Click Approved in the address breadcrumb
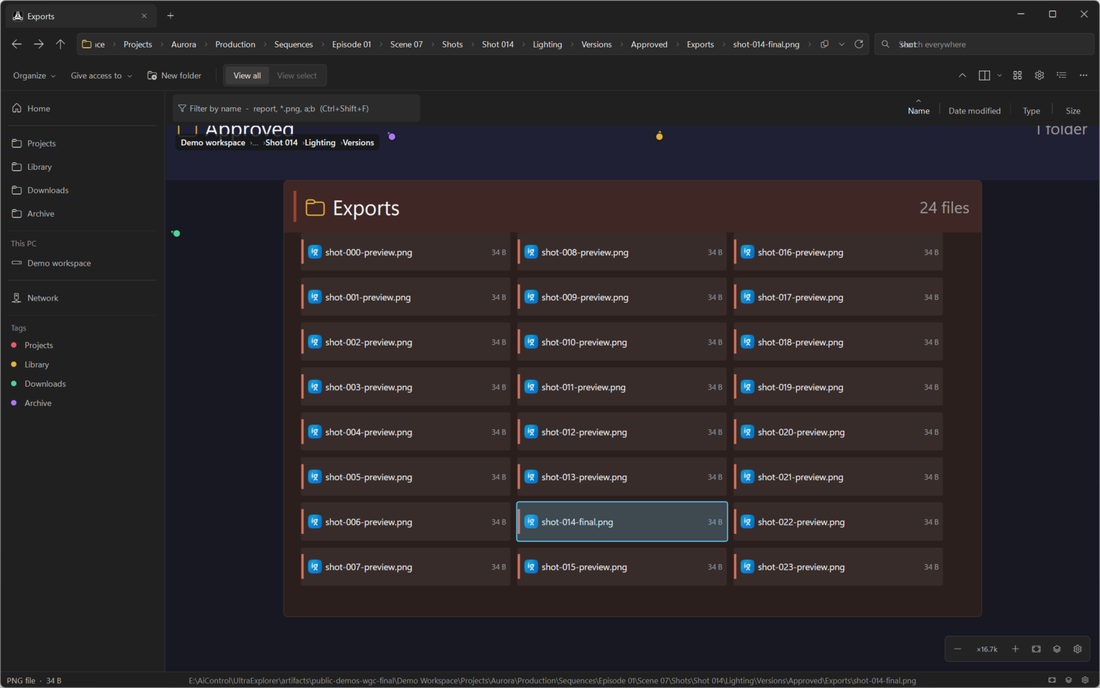Viewport: 1100px width, 688px height. (649, 44)
